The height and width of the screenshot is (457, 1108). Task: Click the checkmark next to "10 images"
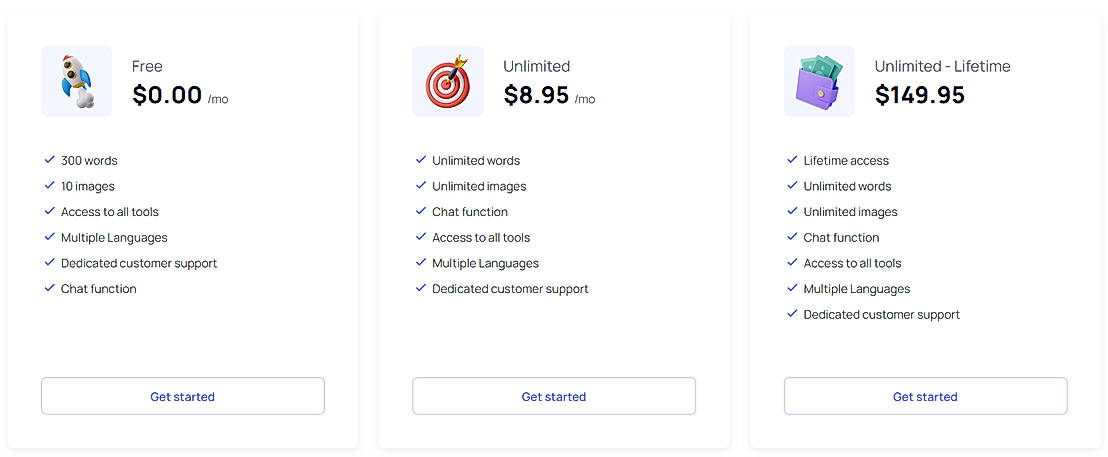(x=49, y=186)
